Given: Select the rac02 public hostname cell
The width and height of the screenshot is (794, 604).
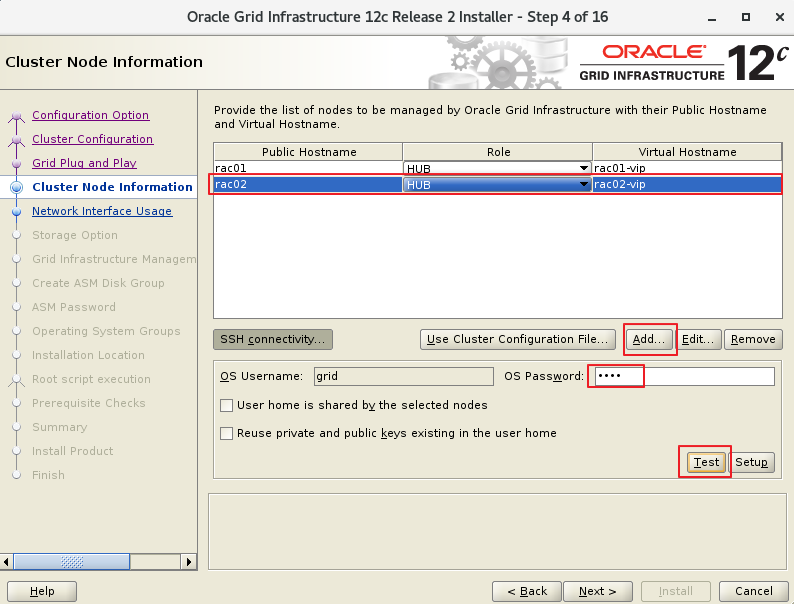Looking at the screenshot, I should 308,184.
